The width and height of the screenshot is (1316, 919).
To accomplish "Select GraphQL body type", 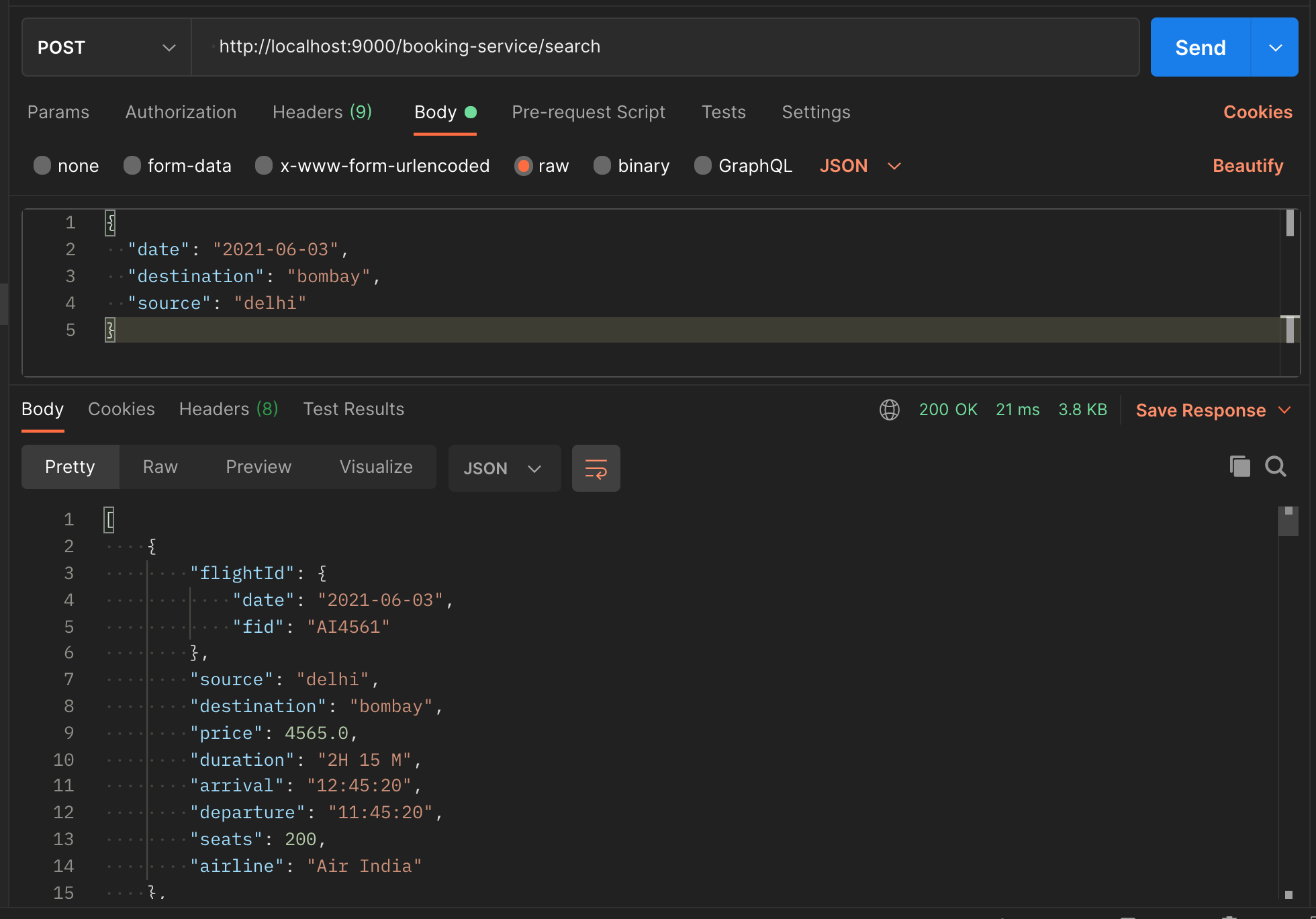I will click(703, 166).
